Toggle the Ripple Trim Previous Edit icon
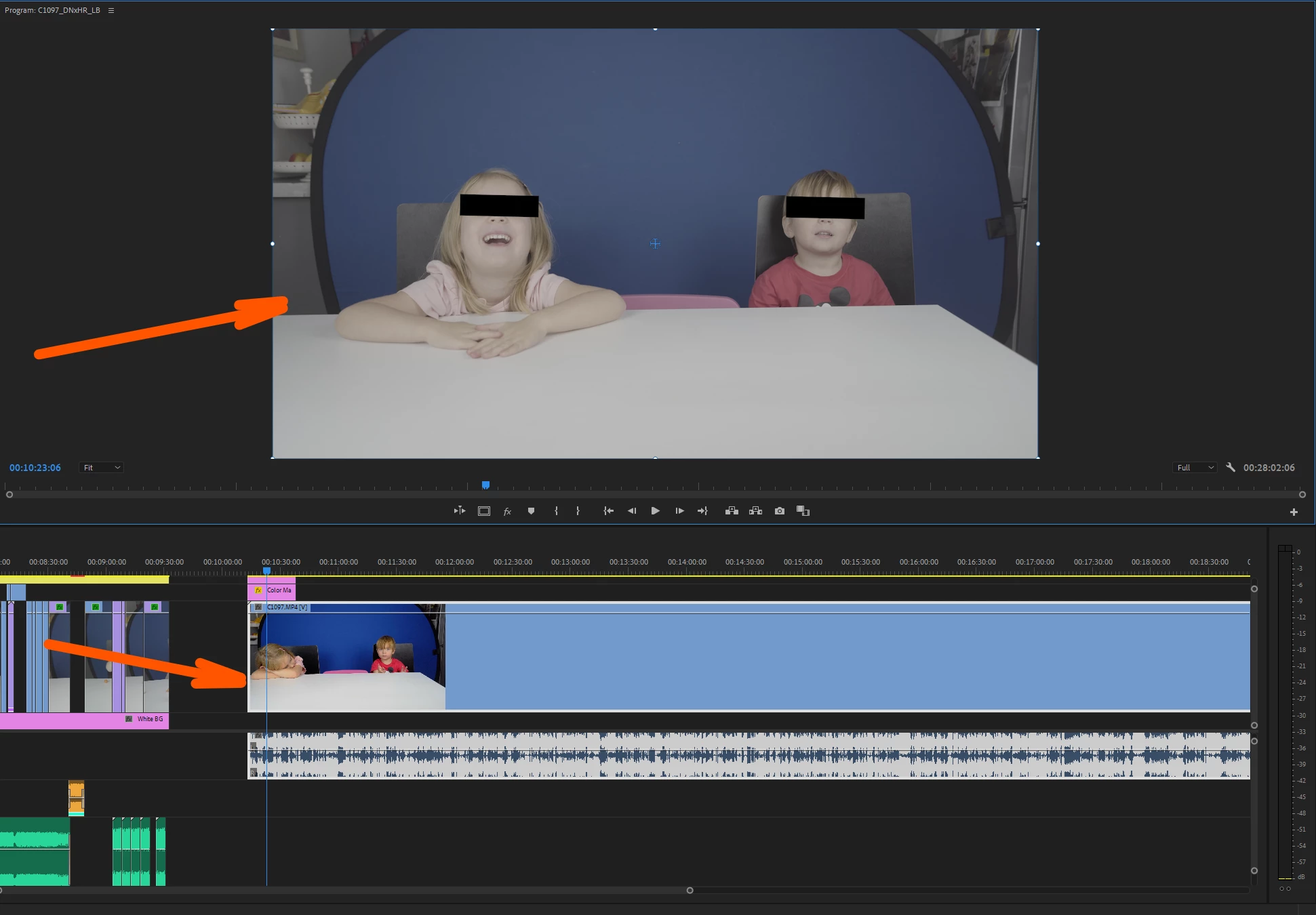The image size is (1316, 915). 460,511
